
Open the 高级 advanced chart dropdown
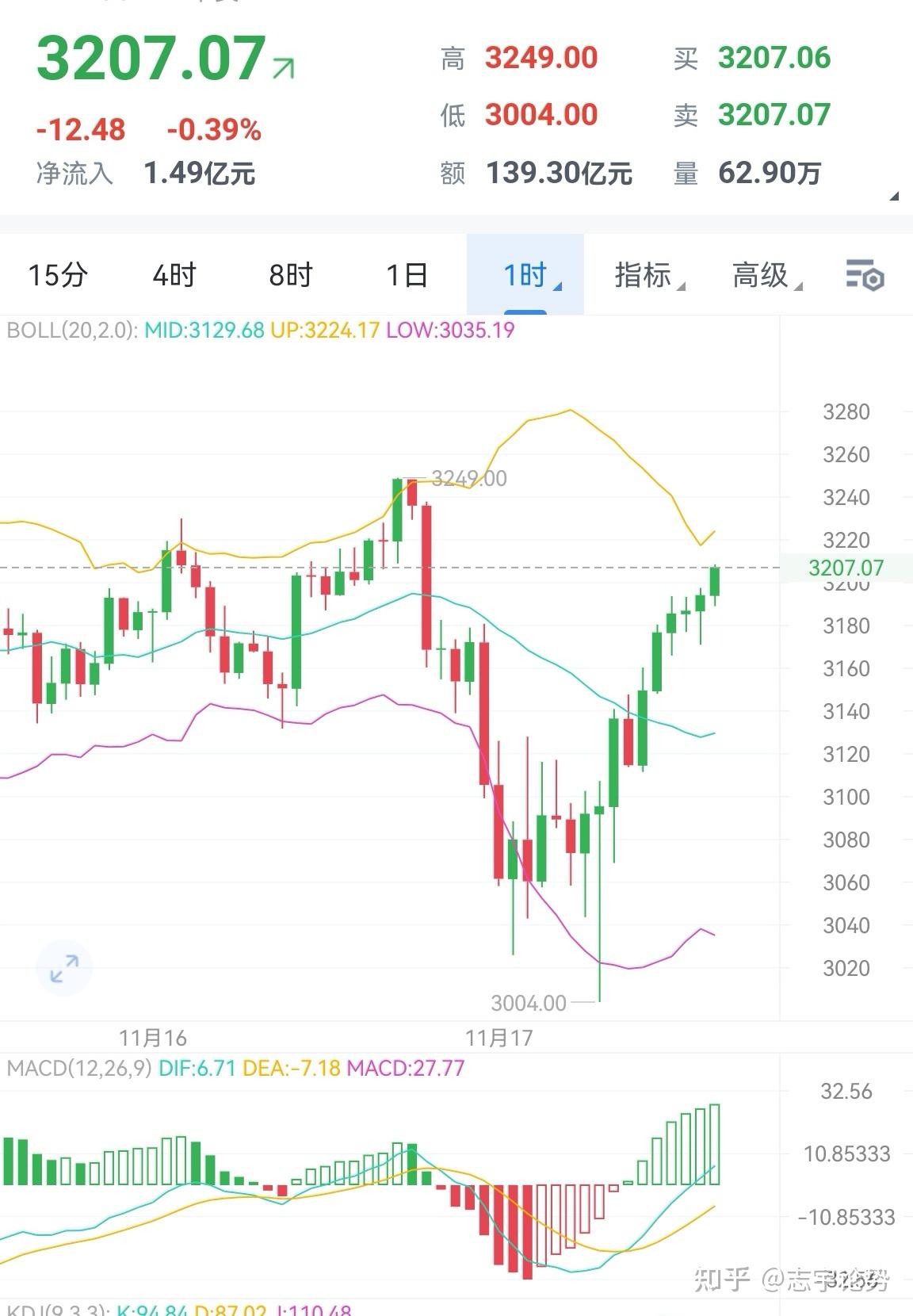click(x=762, y=276)
